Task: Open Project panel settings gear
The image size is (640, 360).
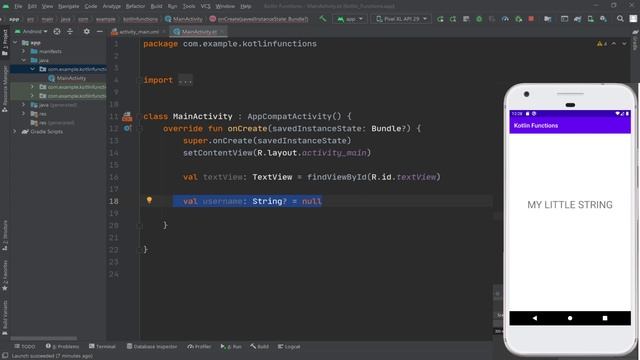Action: coord(87,31)
